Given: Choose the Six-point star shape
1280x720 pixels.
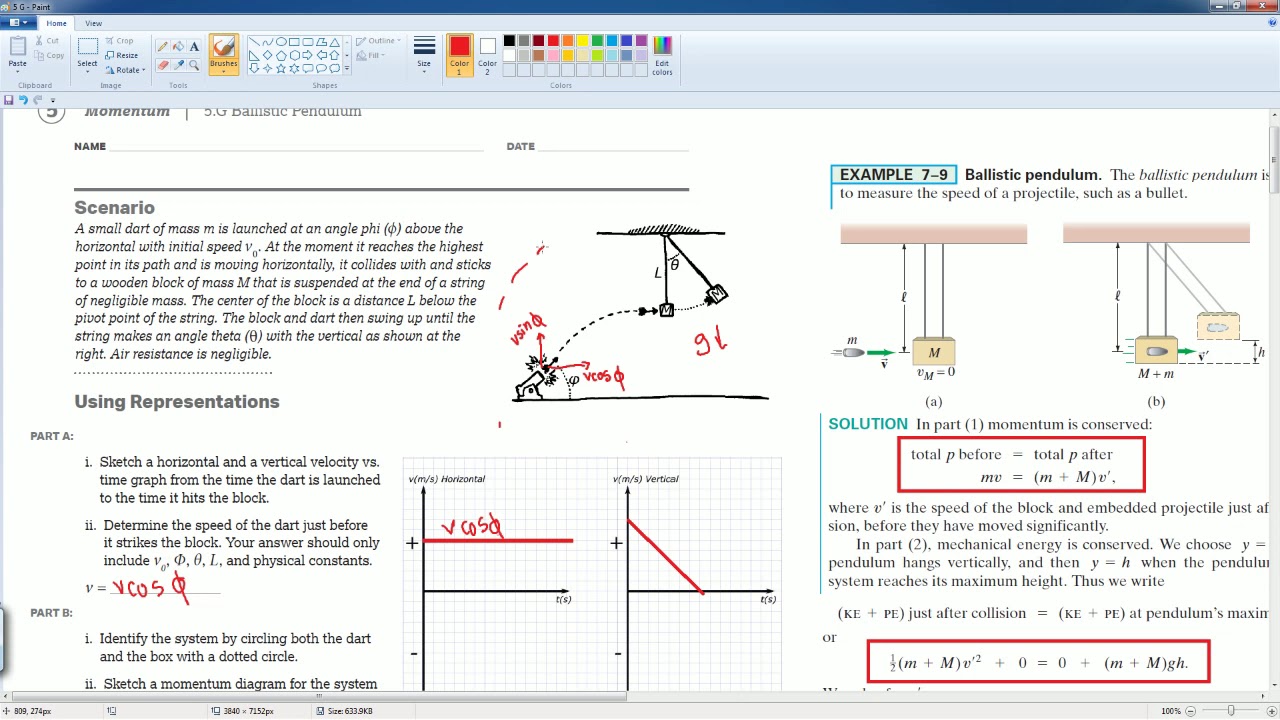Looking at the screenshot, I should point(294,68).
